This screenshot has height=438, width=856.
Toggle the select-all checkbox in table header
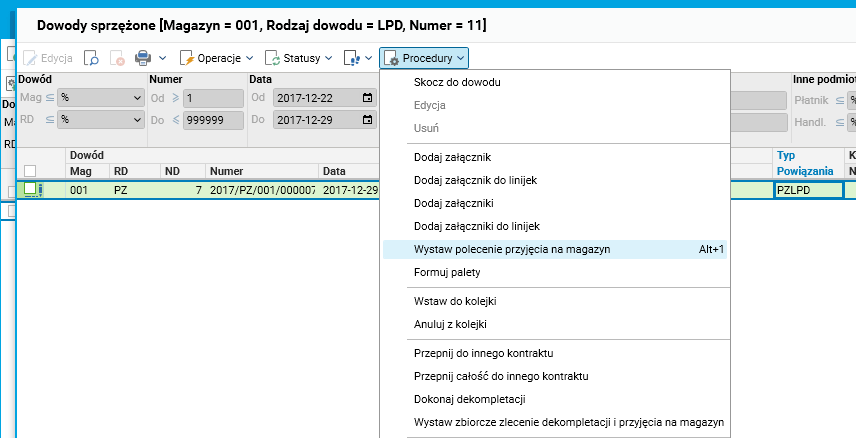coord(30,171)
